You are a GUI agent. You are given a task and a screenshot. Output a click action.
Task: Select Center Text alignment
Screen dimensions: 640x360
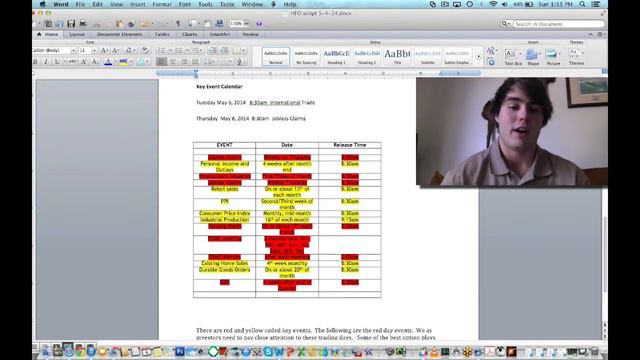pyautogui.click(x=173, y=62)
